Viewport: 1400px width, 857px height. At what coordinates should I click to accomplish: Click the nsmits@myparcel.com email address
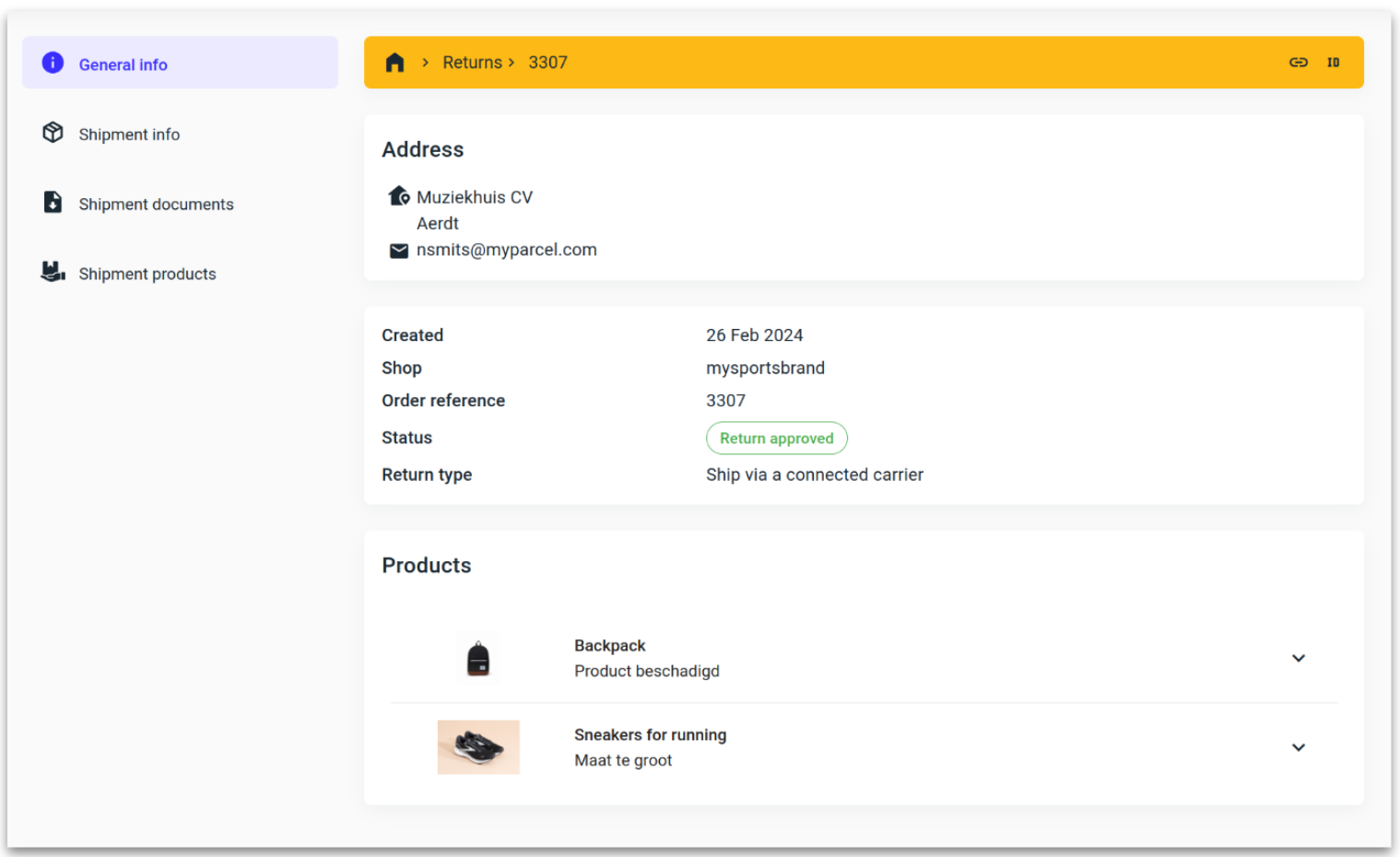[506, 250]
